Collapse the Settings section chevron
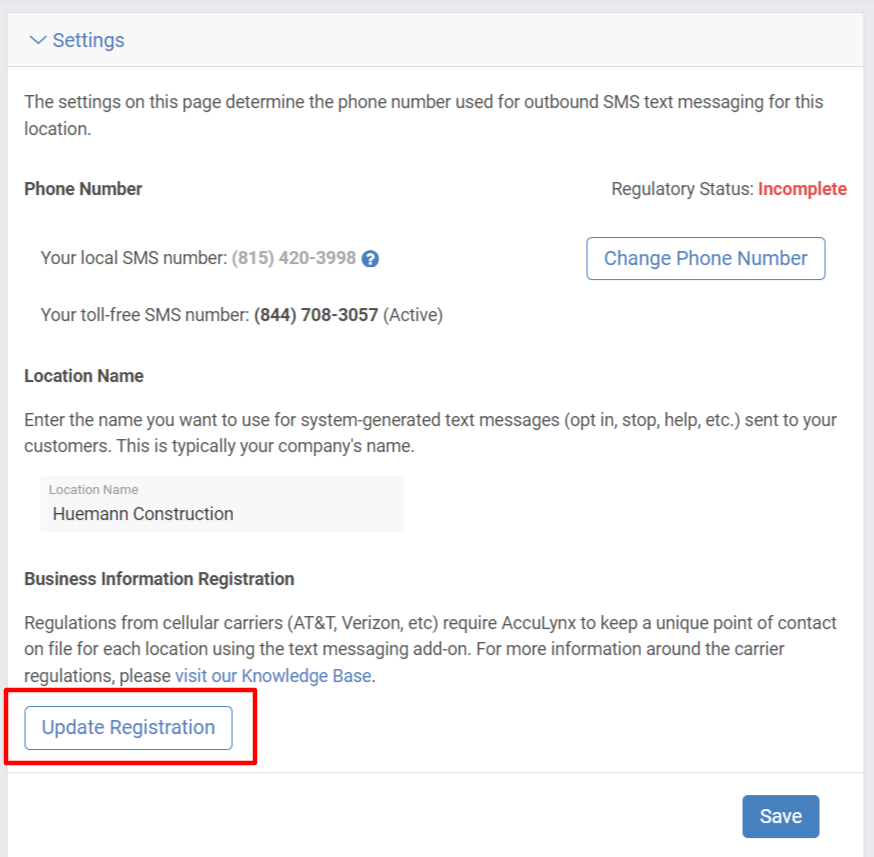Image resolution: width=874 pixels, height=857 pixels. tap(37, 40)
